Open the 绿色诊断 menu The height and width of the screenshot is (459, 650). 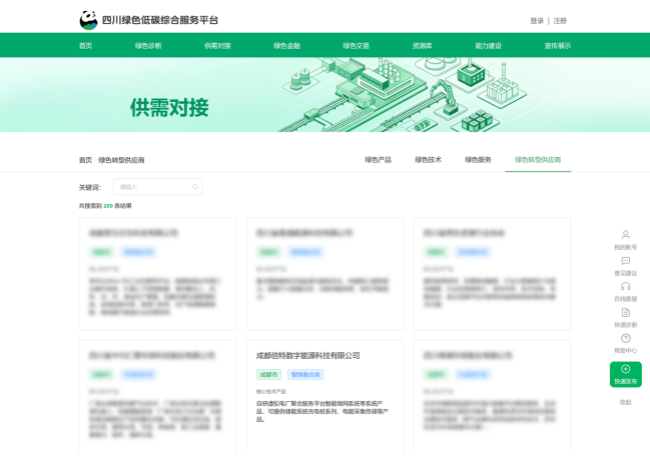point(148,46)
